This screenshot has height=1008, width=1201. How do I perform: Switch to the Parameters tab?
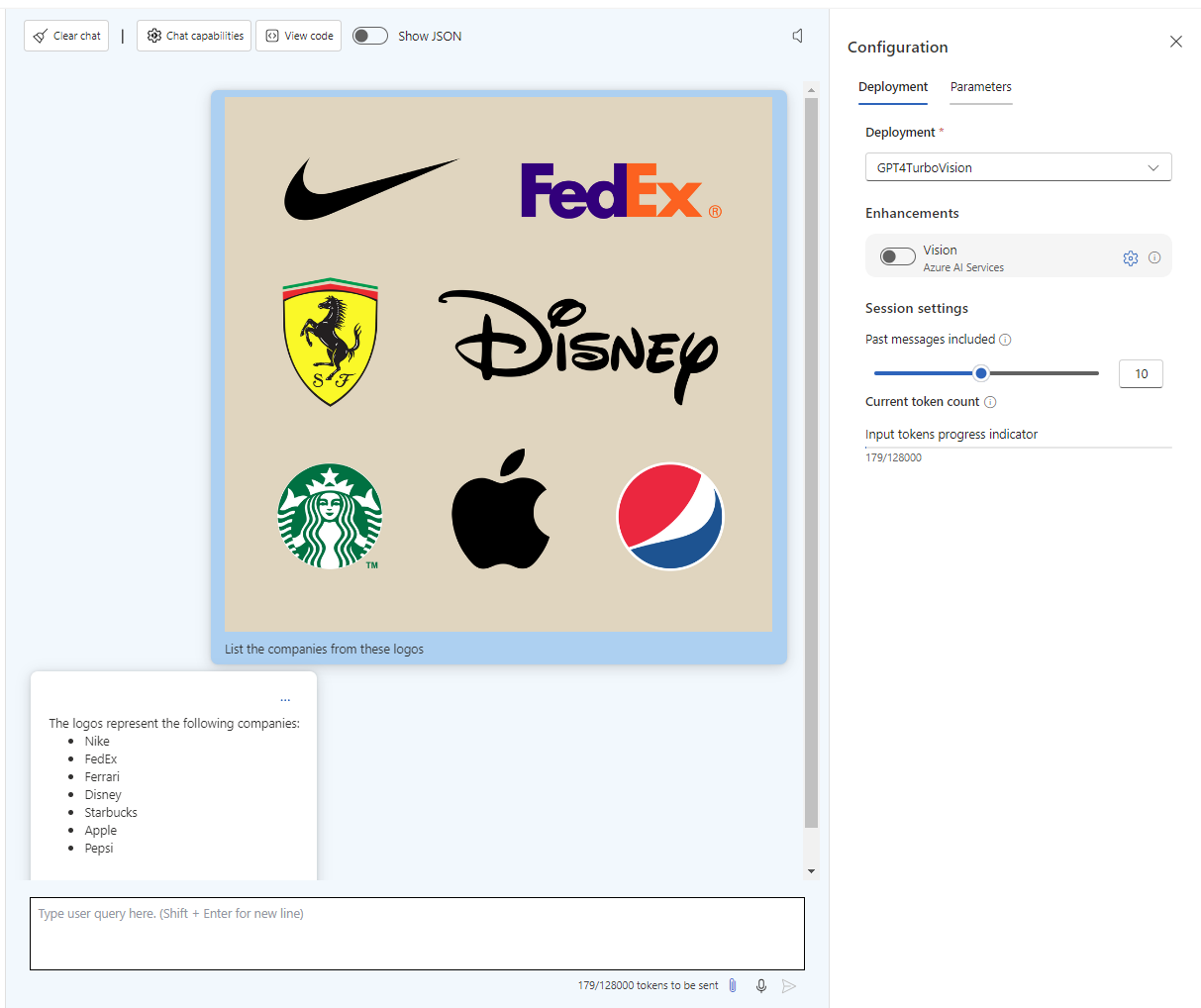[980, 87]
